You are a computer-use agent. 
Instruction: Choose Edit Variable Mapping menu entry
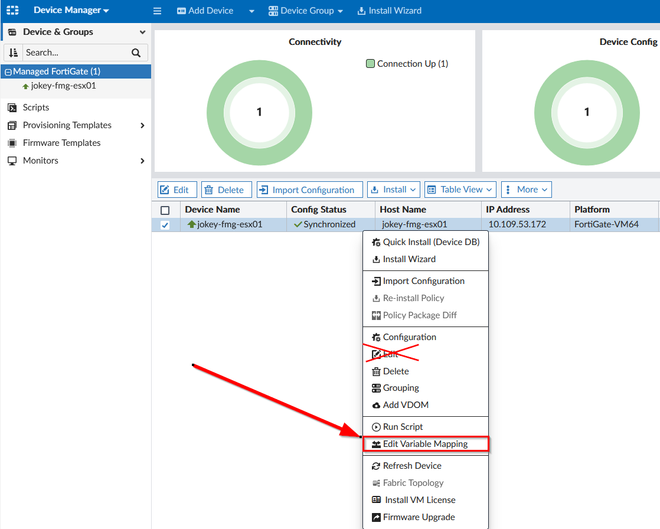(425, 444)
